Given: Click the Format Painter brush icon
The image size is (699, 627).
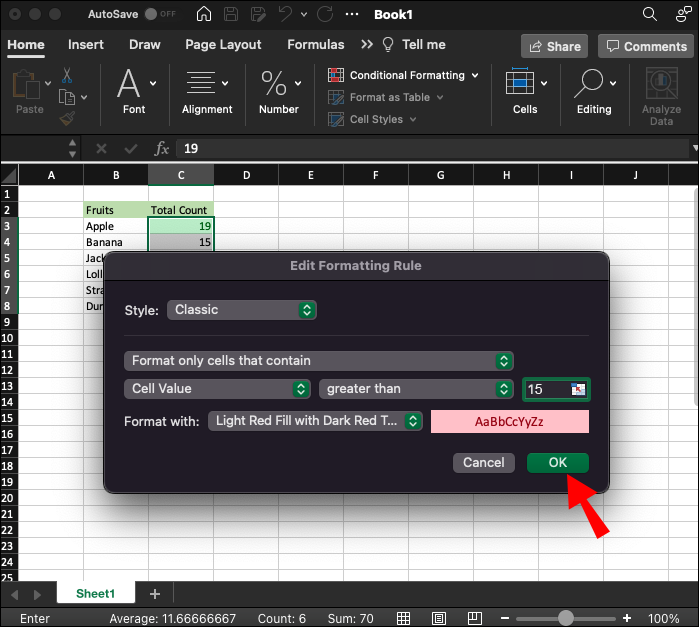Looking at the screenshot, I should (67, 119).
